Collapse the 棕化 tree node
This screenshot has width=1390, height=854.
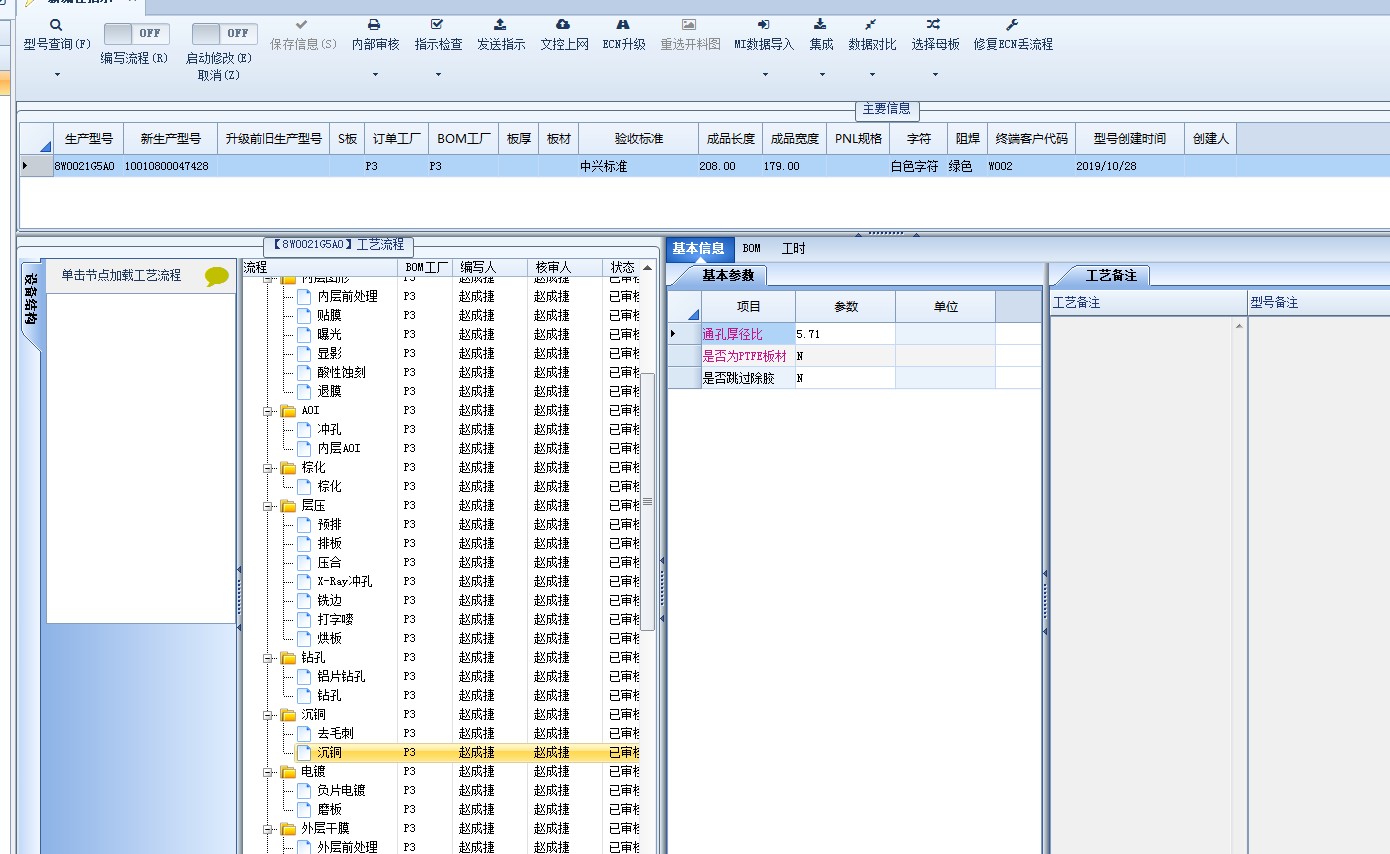coord(268,468)
